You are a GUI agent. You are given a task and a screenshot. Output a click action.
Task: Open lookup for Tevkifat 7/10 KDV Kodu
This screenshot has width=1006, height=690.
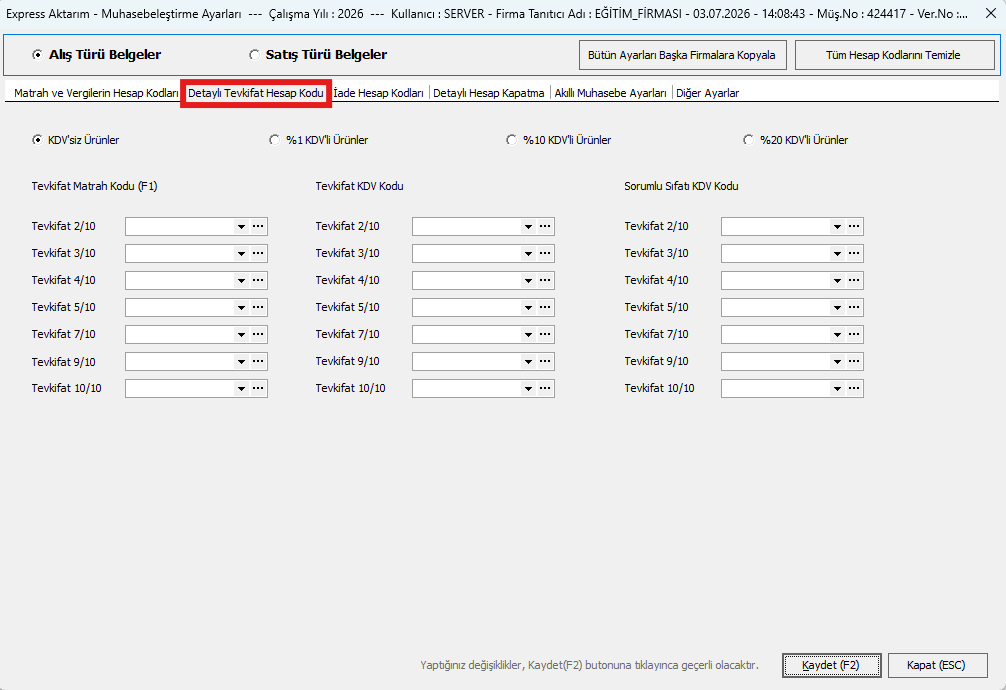[545, 334]
